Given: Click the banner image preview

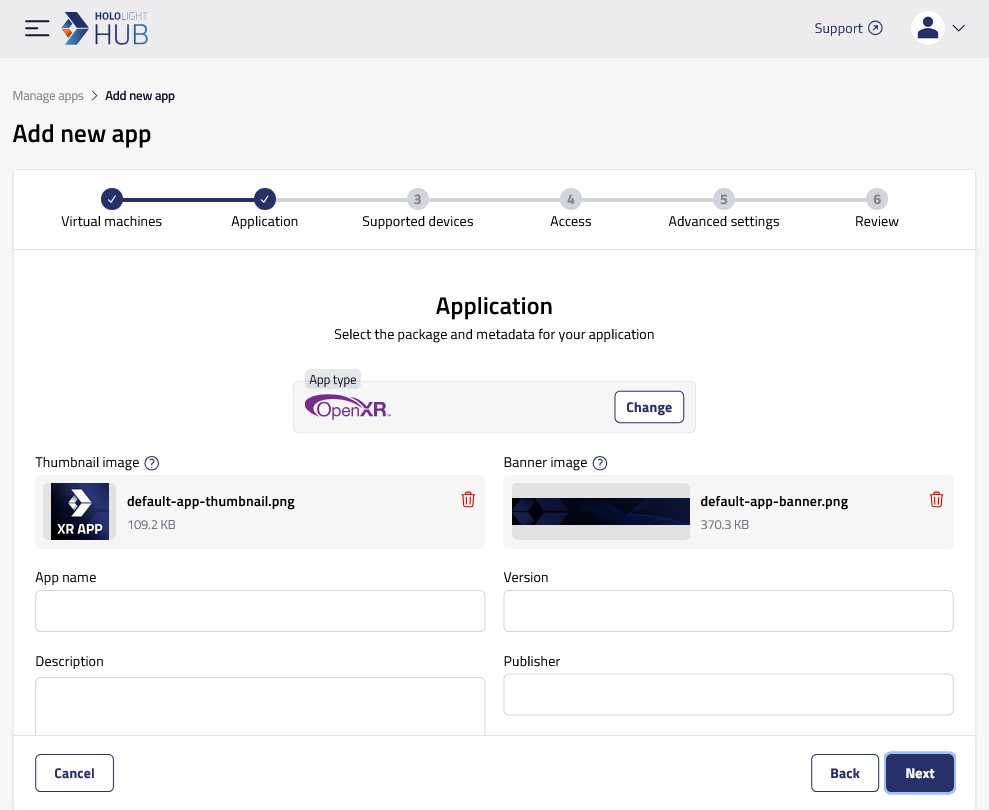Looking at the screenshot, I should coord(601,512).
